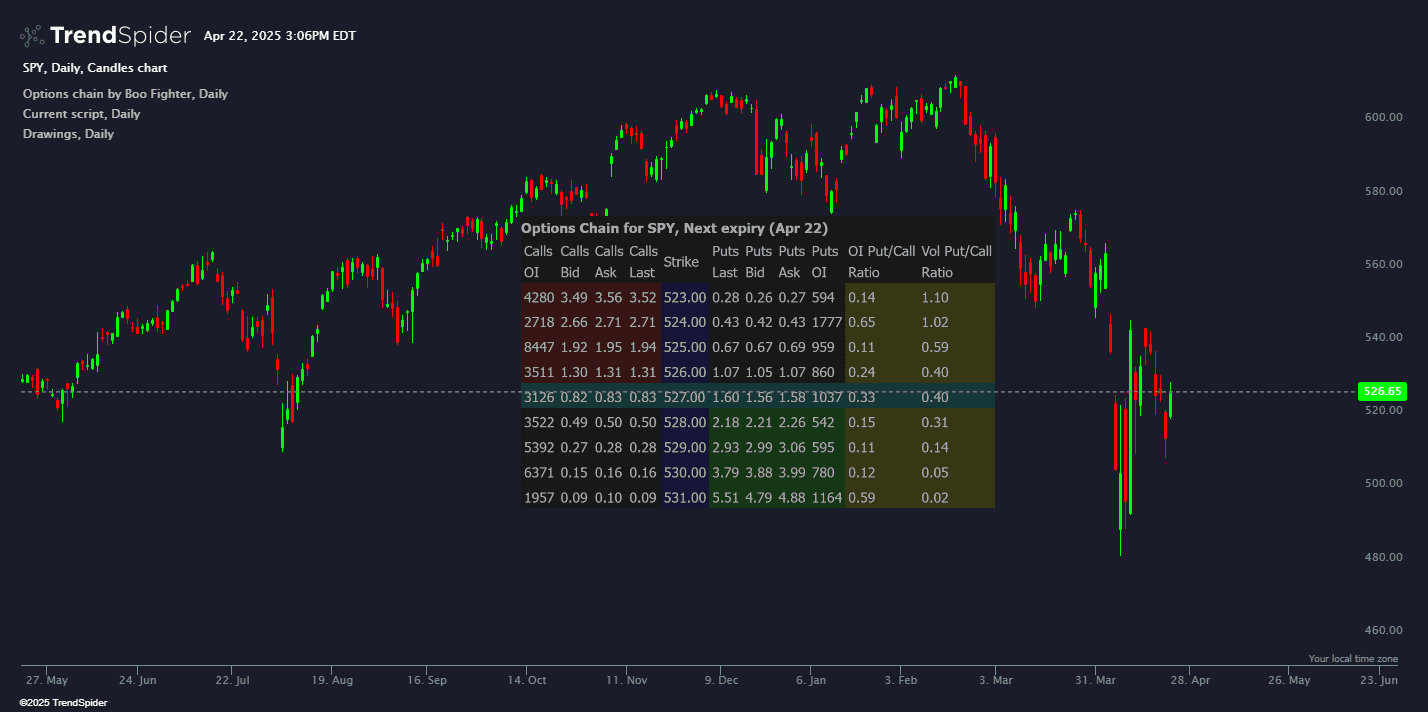Image resolution: width=1428 pixels, height=712 pixels.
Task: Click the '14. Oct' date axis label
Action: [528, 680]
